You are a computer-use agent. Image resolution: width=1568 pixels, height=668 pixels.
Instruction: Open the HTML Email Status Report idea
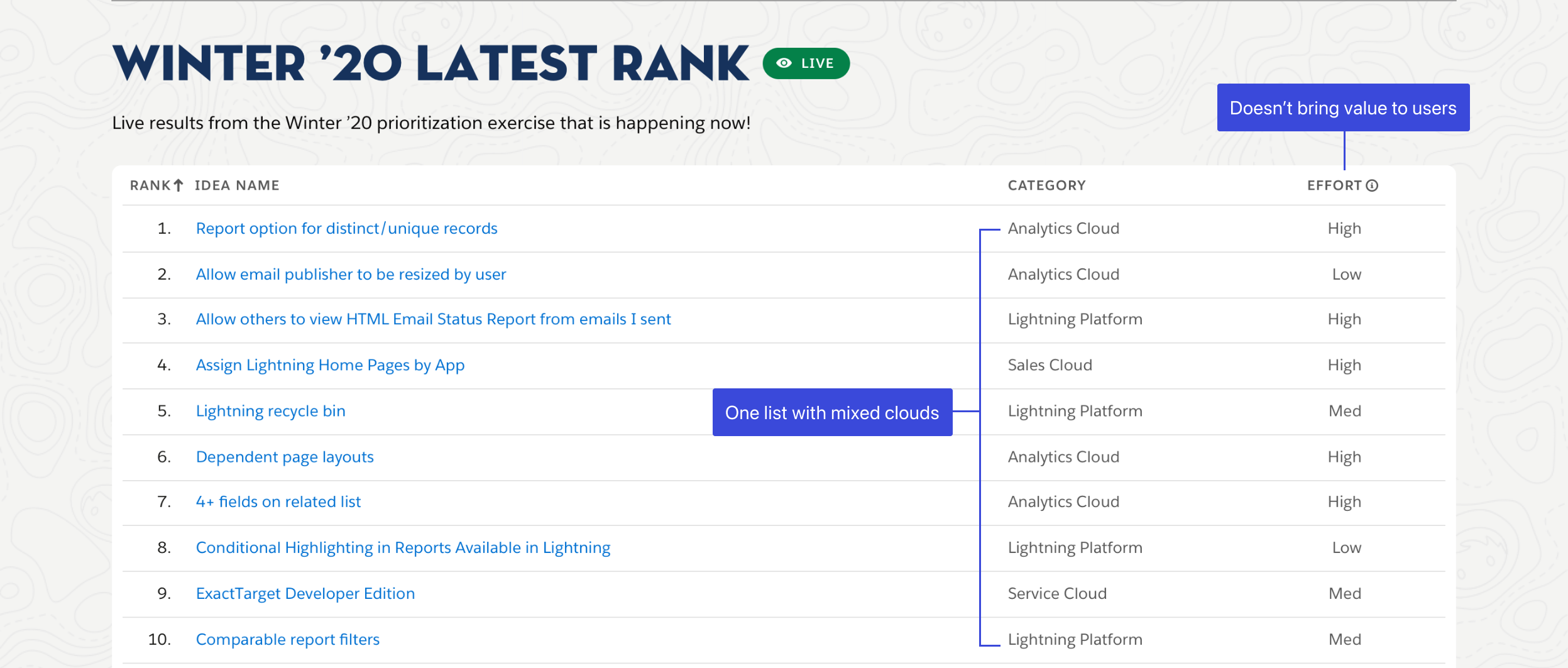433,319
